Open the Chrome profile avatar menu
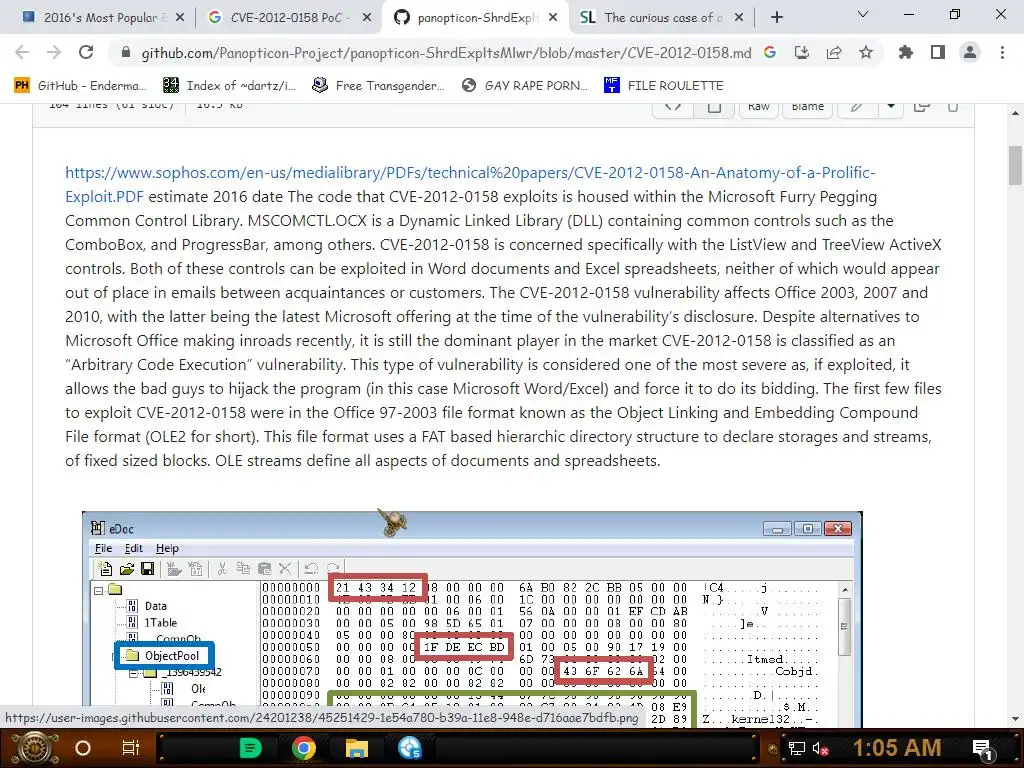 pyautogui.click(x=970, y=52)
